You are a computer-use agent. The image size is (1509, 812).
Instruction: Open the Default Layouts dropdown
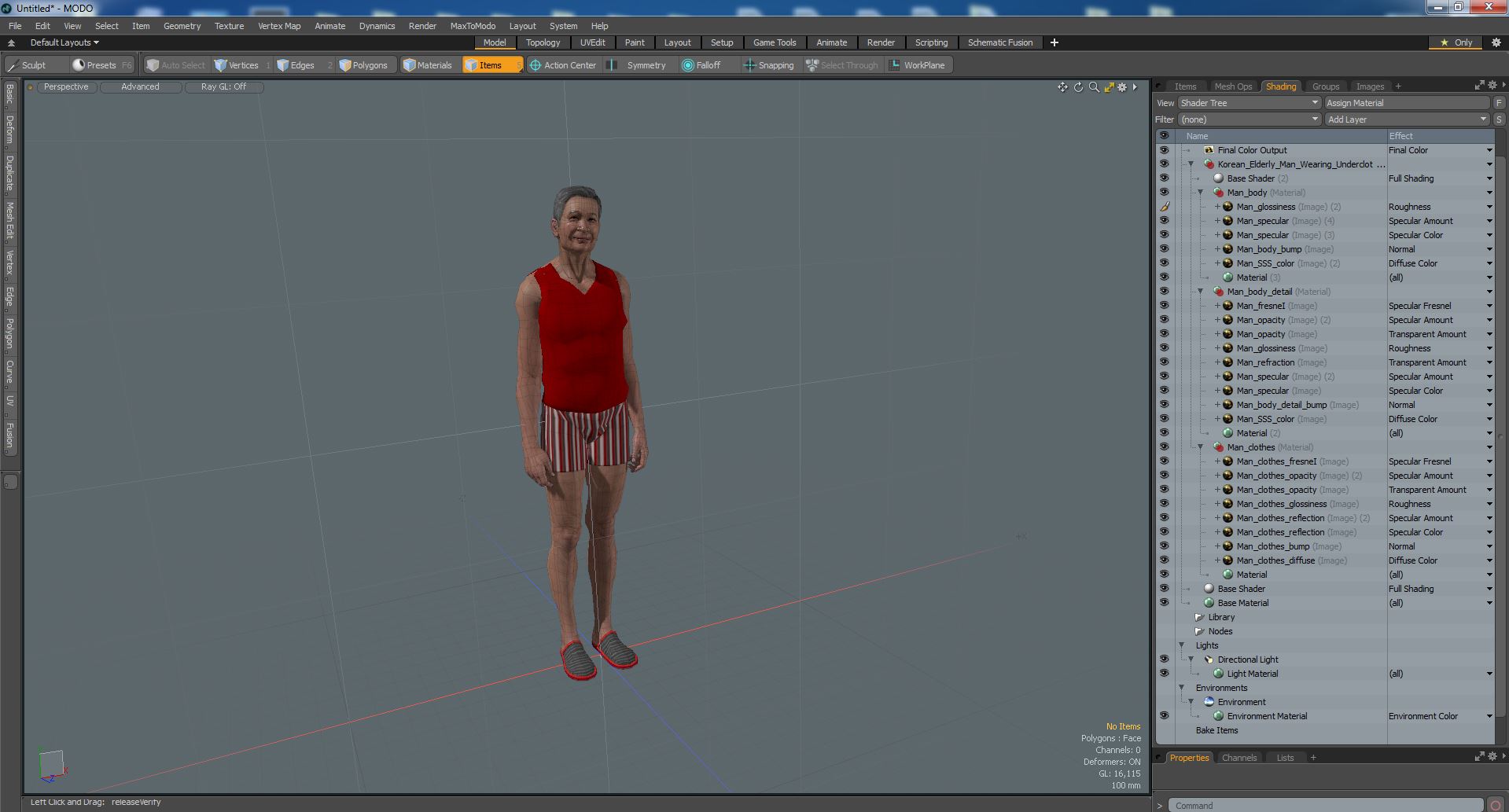tap(64, 42)
